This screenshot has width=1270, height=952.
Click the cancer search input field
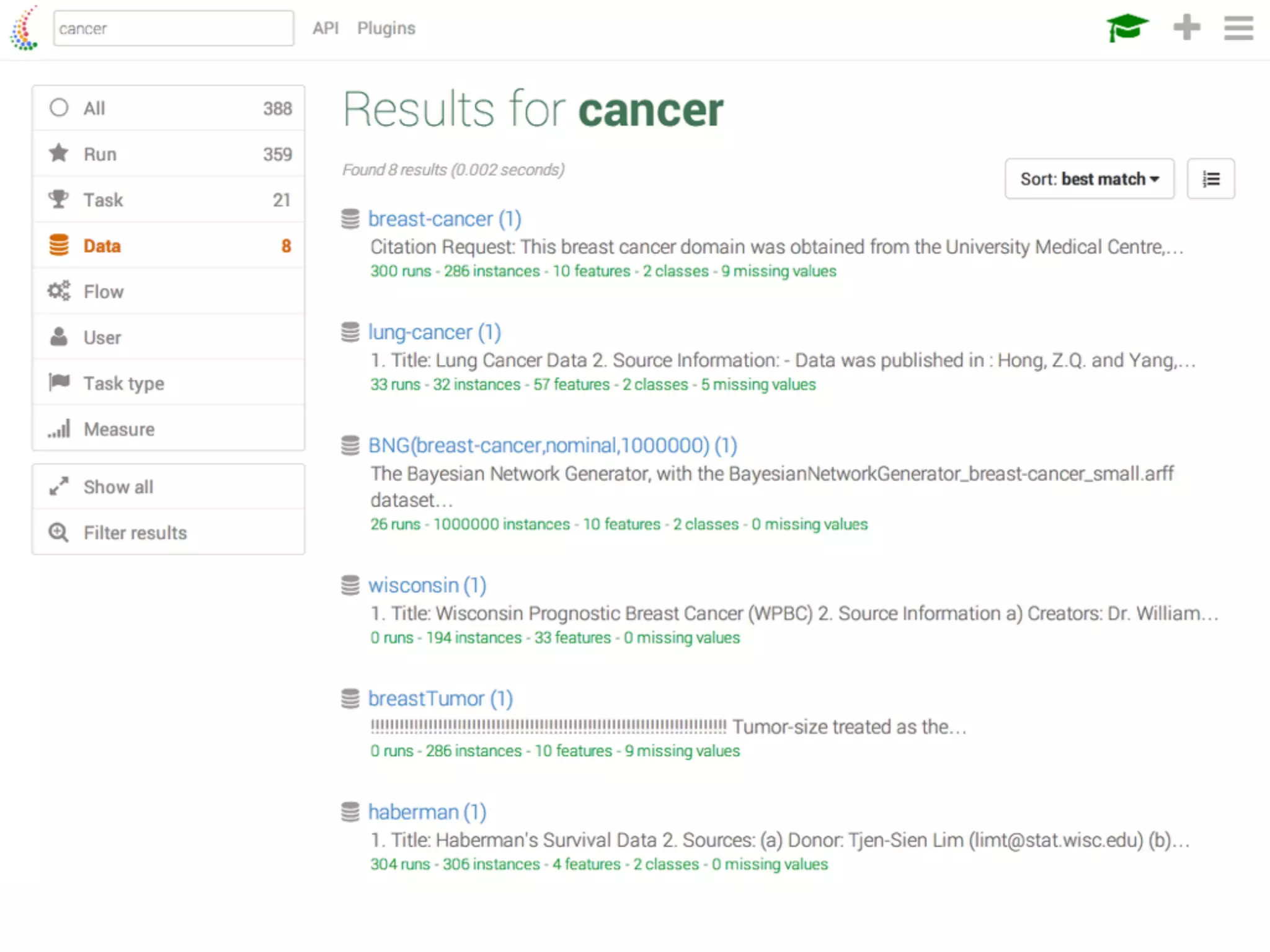pos(174,29)
